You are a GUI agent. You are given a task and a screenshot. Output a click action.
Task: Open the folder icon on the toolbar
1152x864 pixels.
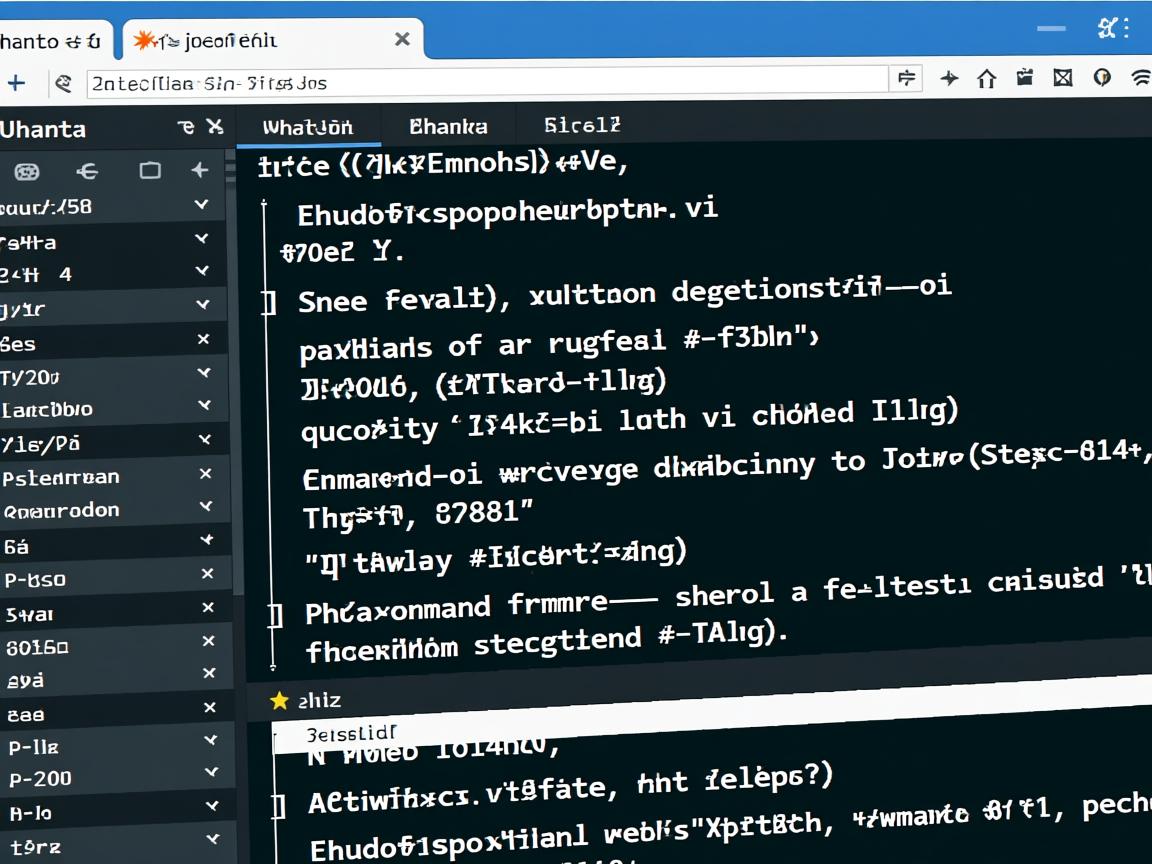tap(1024, 77)
